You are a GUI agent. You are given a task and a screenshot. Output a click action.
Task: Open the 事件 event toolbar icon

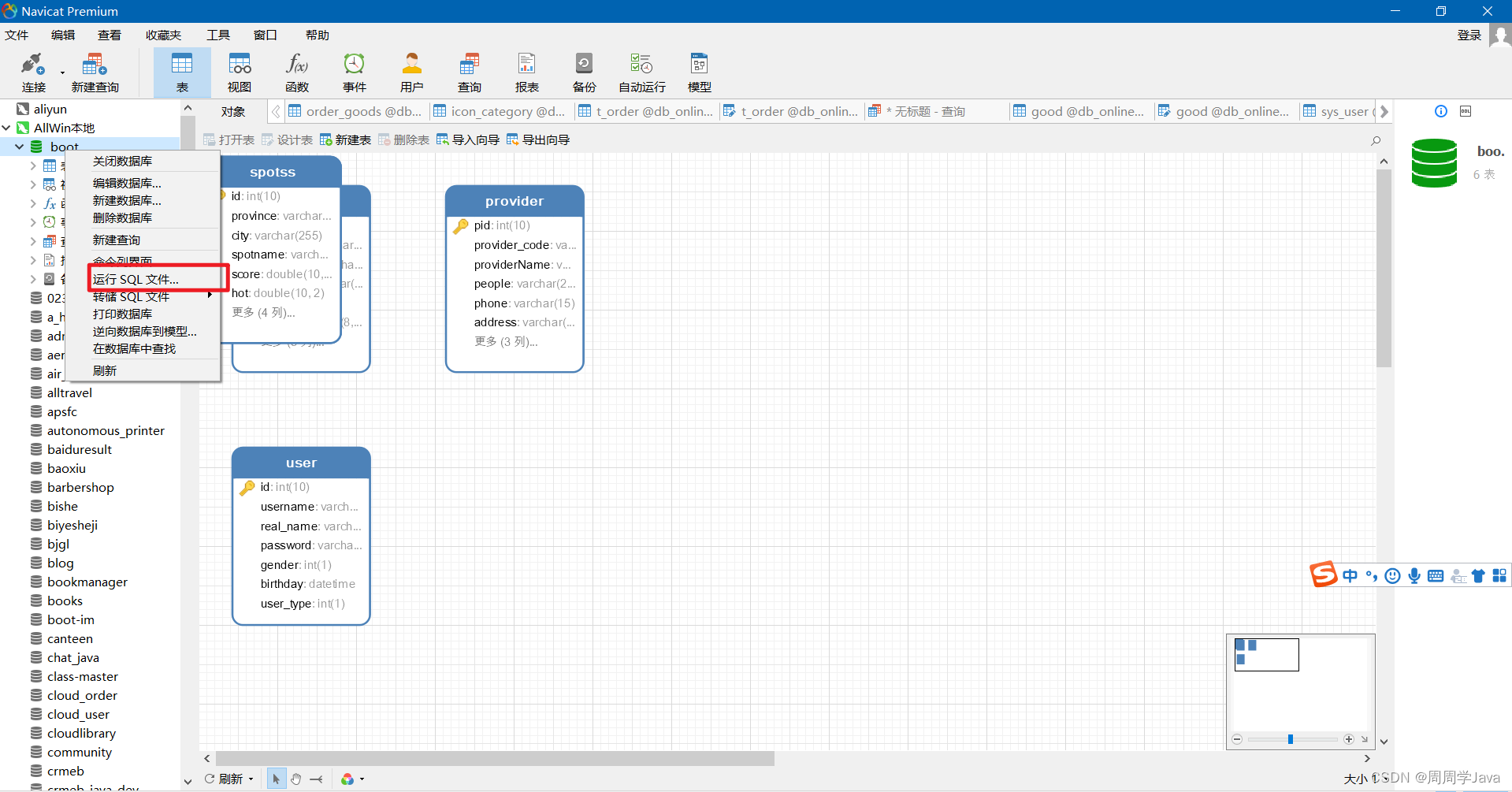(355, 73)
